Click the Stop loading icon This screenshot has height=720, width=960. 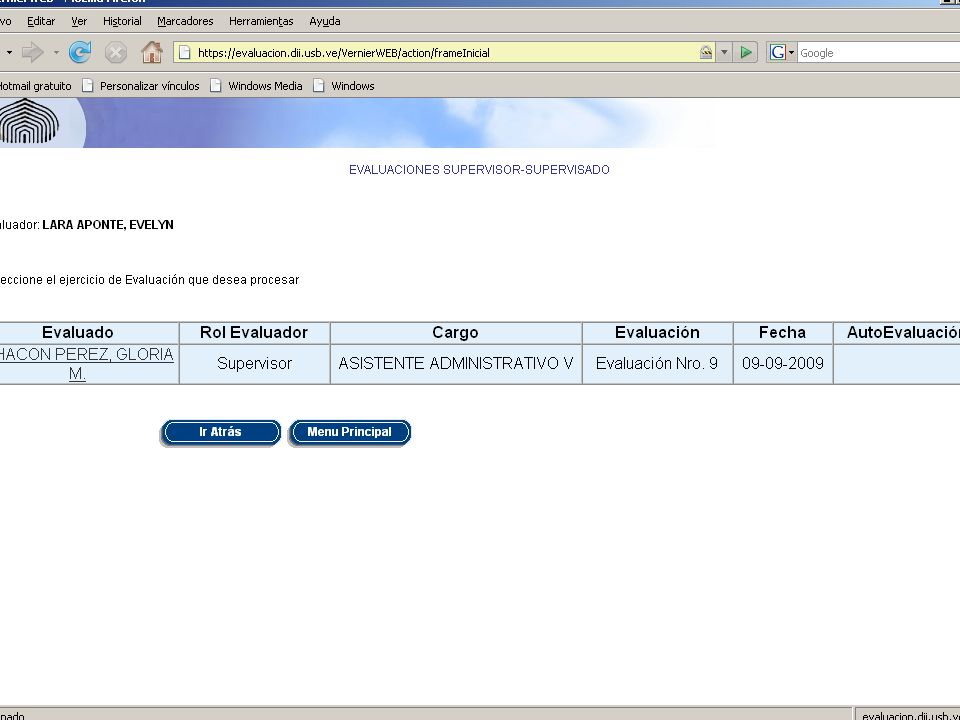click(x=116, y=53)
